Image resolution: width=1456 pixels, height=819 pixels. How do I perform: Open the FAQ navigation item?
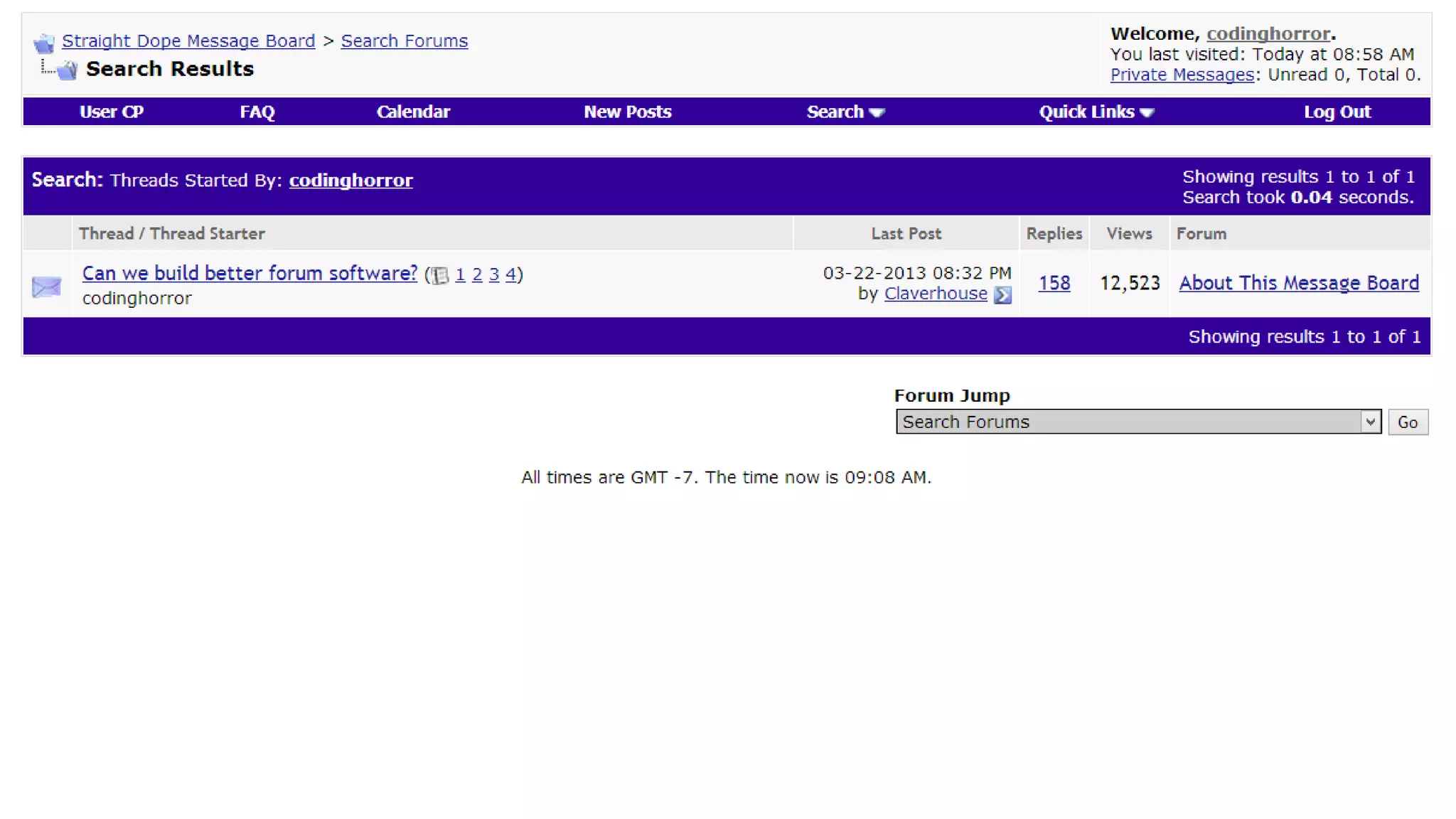coord(257,112)
